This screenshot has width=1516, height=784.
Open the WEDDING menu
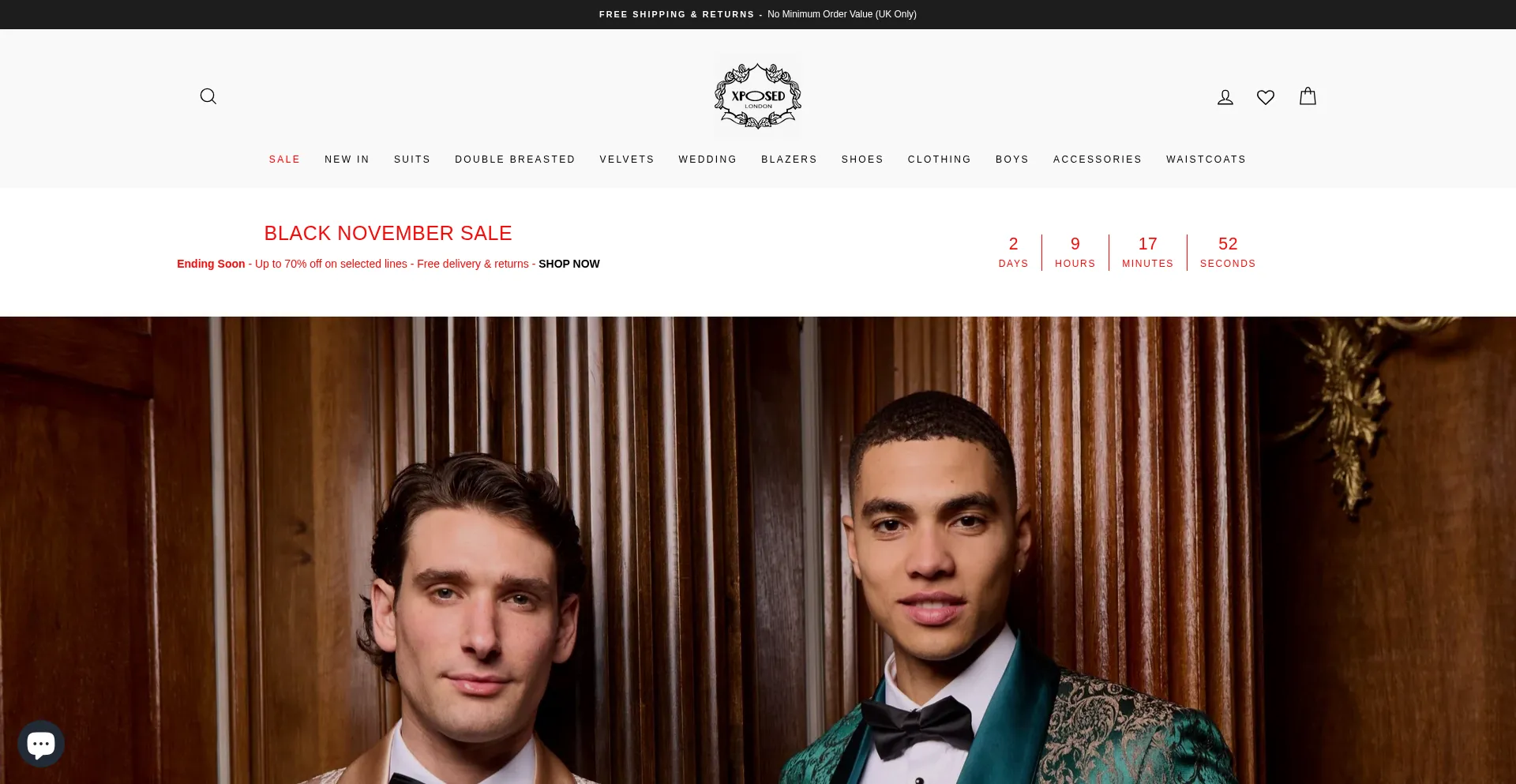[x=707, y=159]
